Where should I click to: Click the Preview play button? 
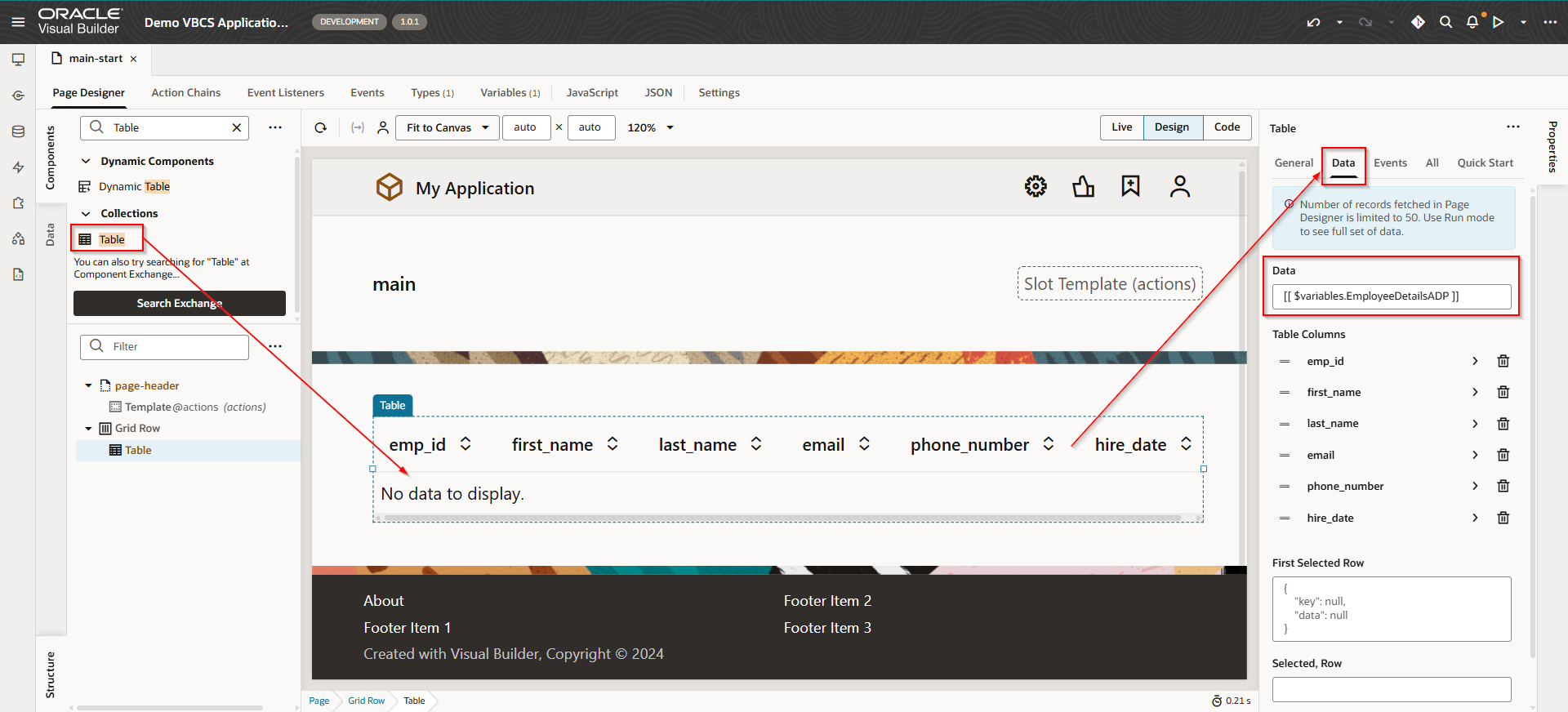click(x=1499, y=22)
